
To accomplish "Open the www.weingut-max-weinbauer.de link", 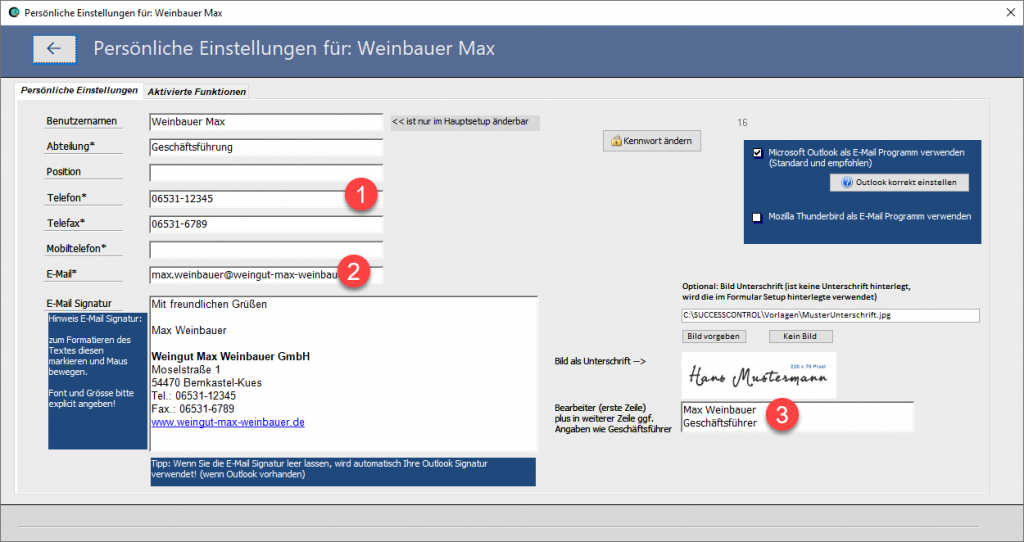I will click(x=227, y=423).
